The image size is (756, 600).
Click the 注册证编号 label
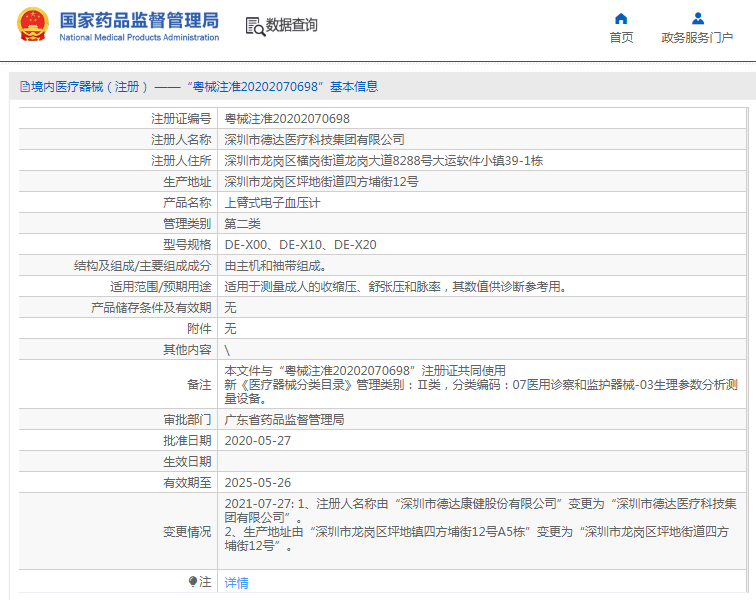(x=181, y=119)
